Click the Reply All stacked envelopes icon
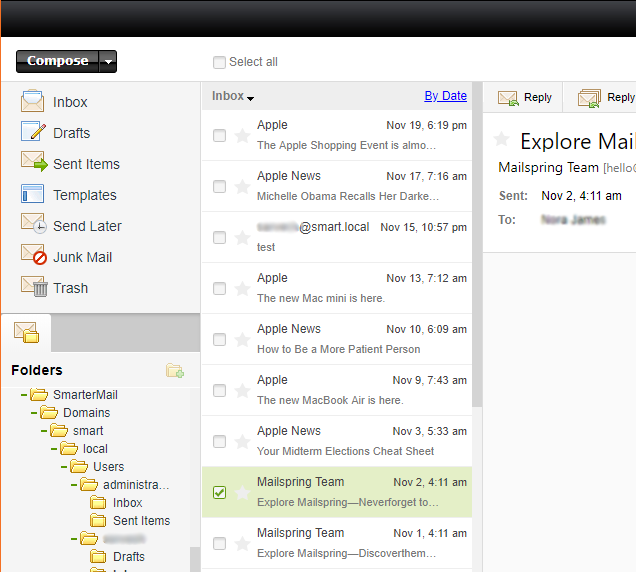The height and width of the screenshot is (572, 636). pos(589,98)
